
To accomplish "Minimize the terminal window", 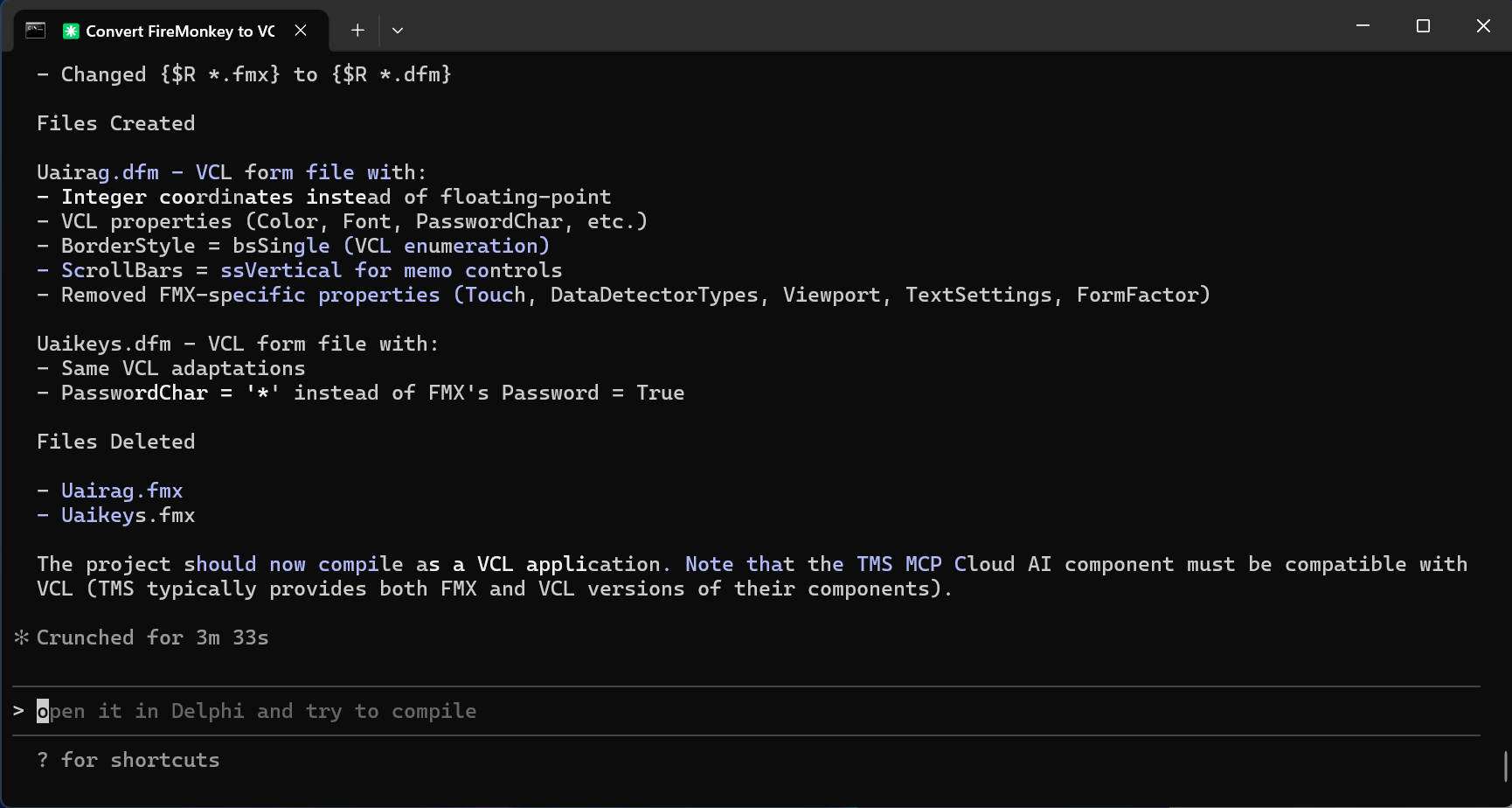I will 1363,25.
